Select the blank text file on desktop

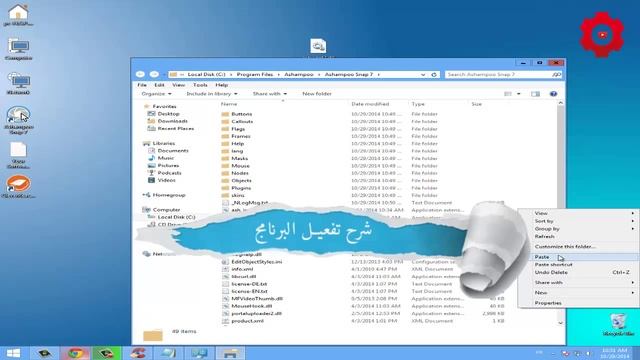click(18, 156)
